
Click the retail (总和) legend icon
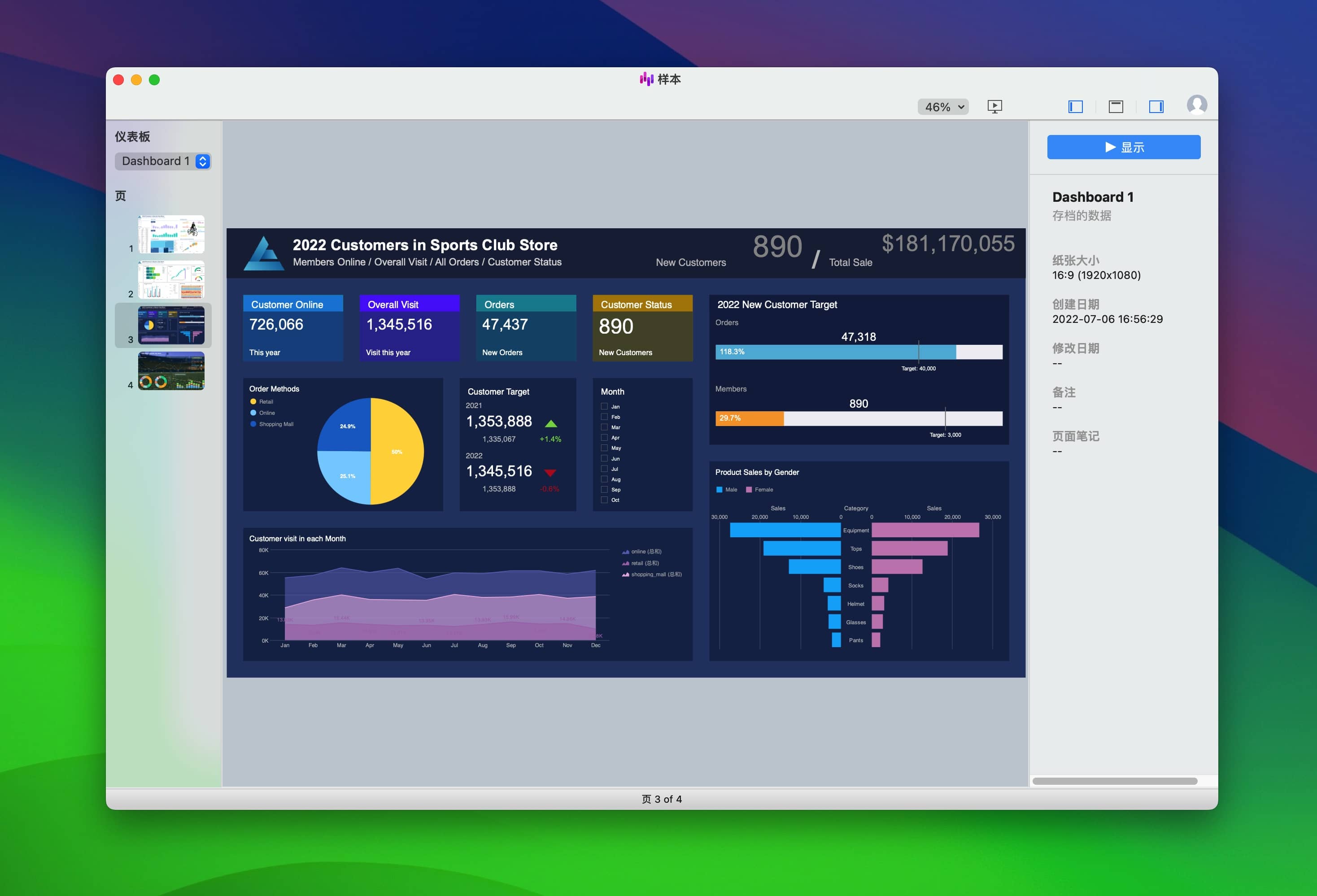click(x=625, y=563)
